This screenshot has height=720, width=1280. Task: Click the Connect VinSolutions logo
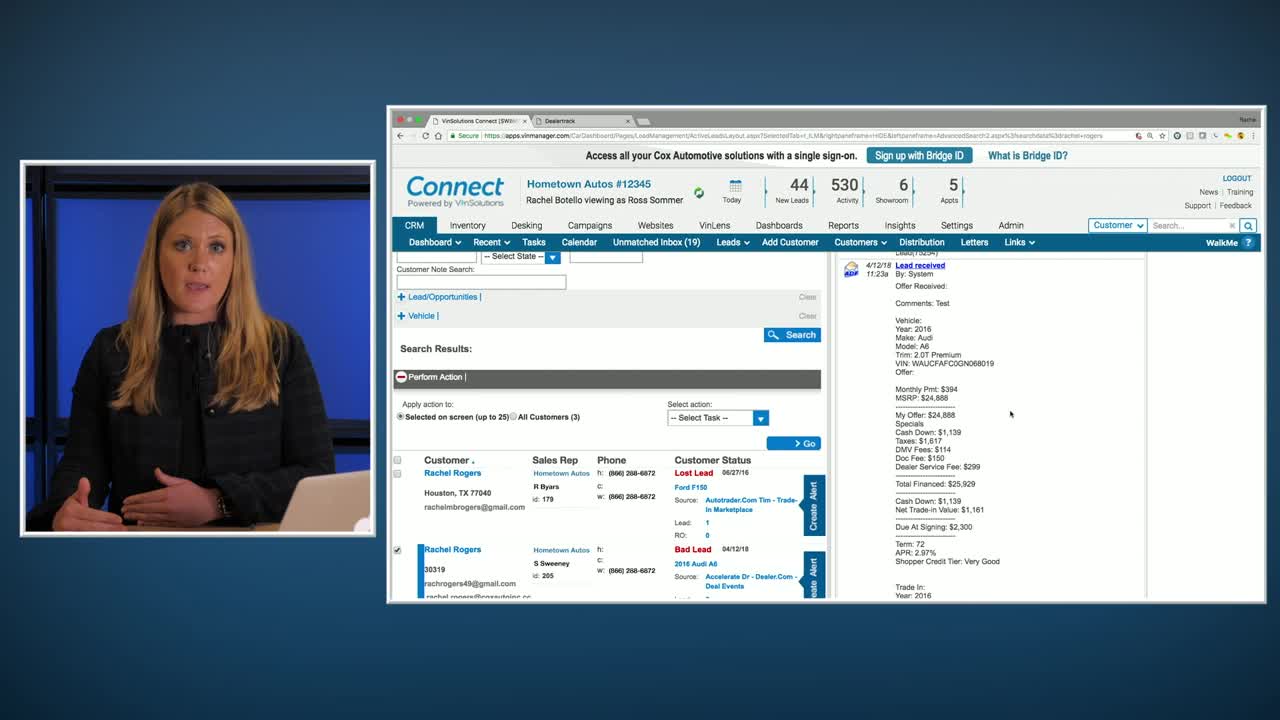[455, 191]
